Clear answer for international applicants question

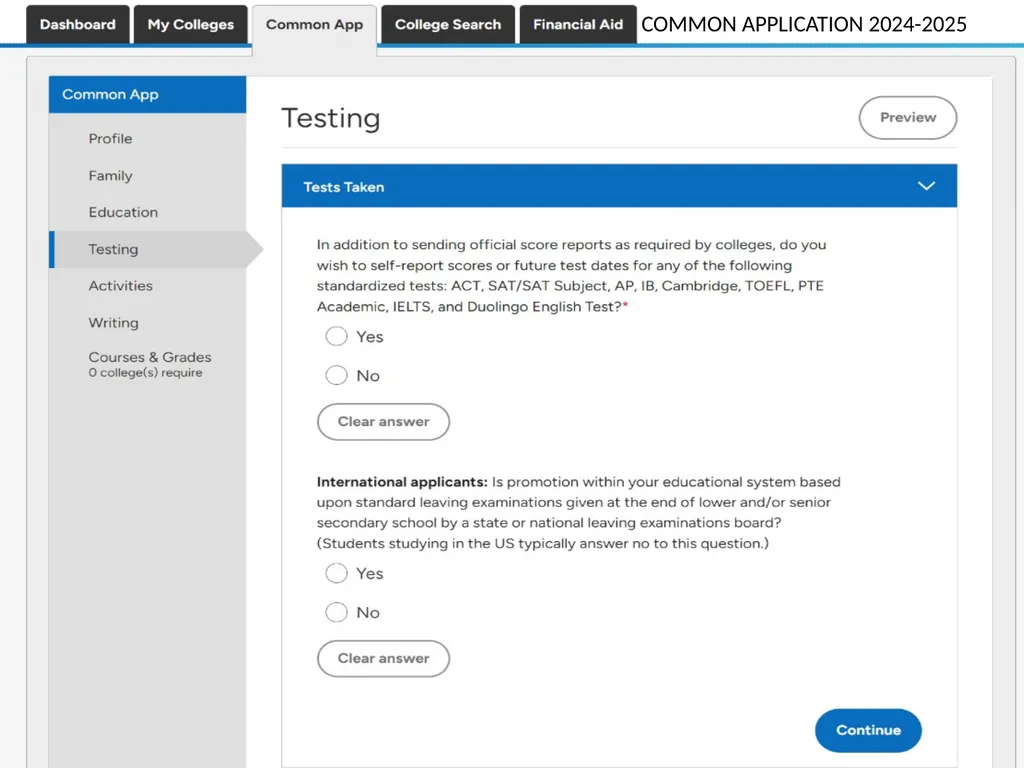tap(383, 658)
